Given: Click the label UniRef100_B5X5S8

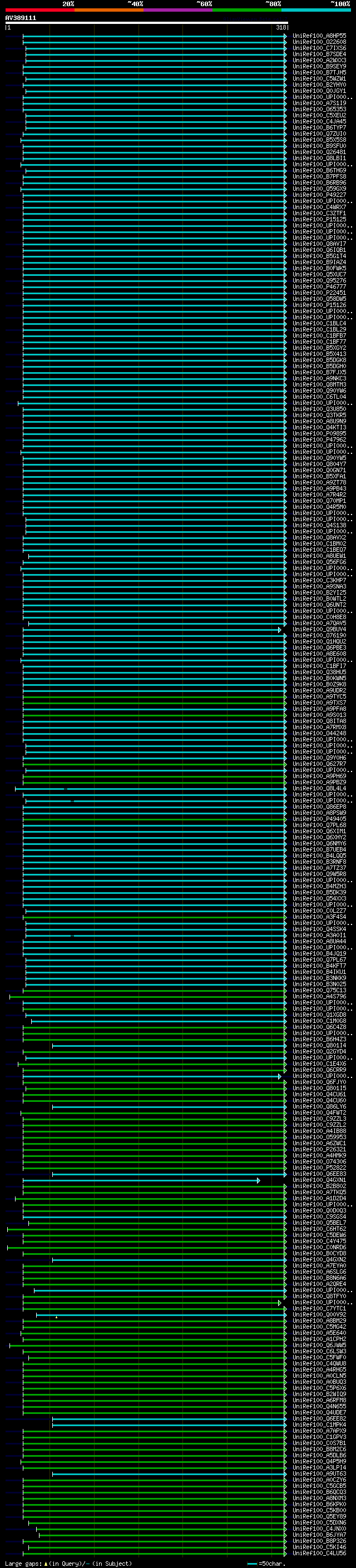Looking at the screenshot, I should [x=319, y=140].
